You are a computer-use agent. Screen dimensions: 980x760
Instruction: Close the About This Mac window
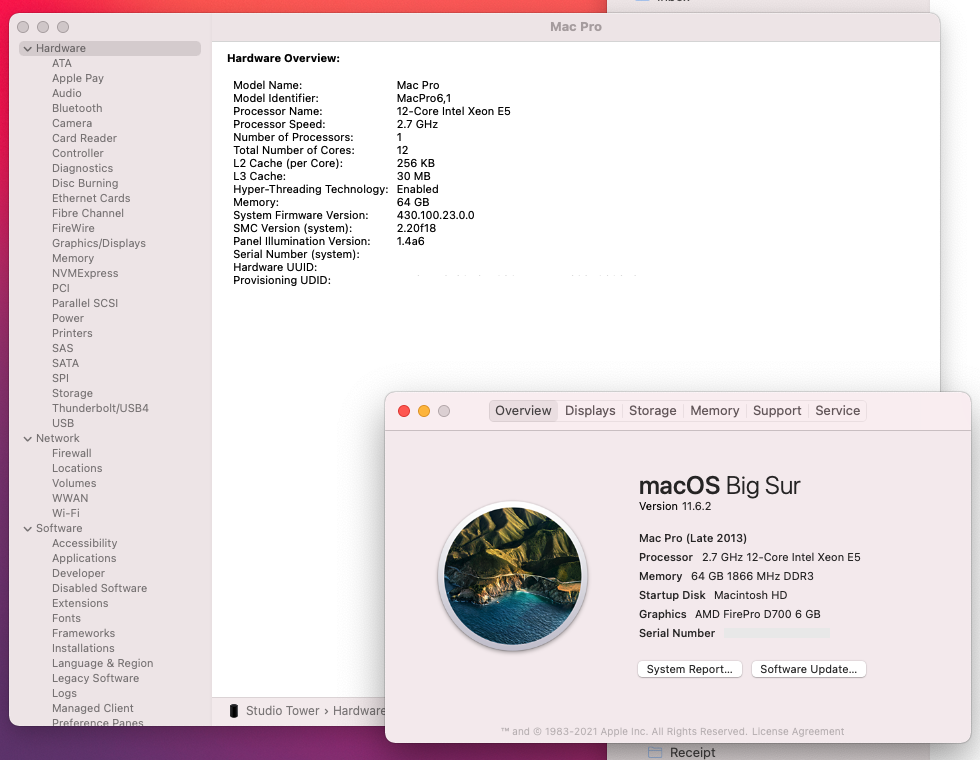[x=404, y=411]
